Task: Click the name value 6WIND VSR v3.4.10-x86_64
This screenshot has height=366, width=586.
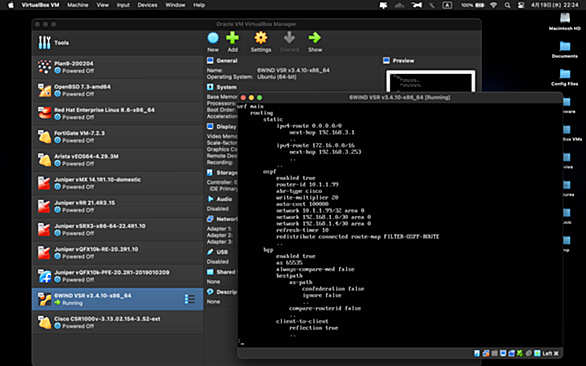Action: point(293,70)
